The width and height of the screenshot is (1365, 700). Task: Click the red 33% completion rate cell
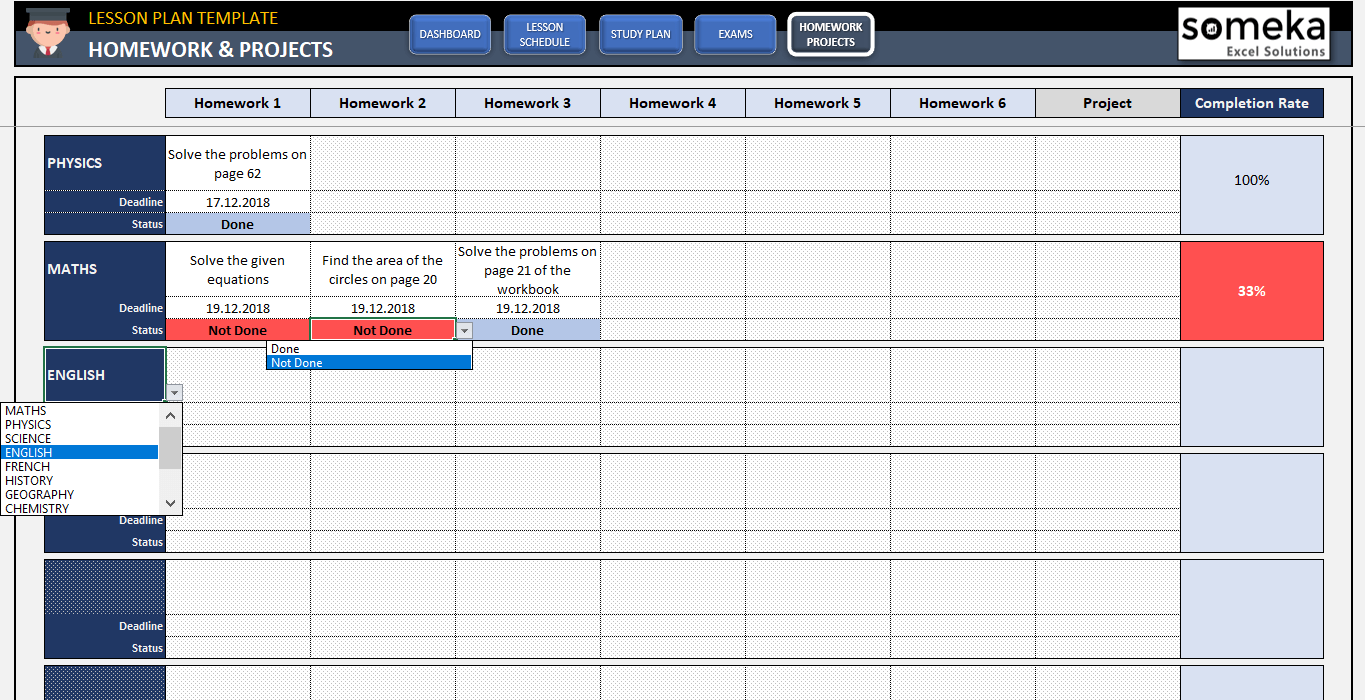1251,290
